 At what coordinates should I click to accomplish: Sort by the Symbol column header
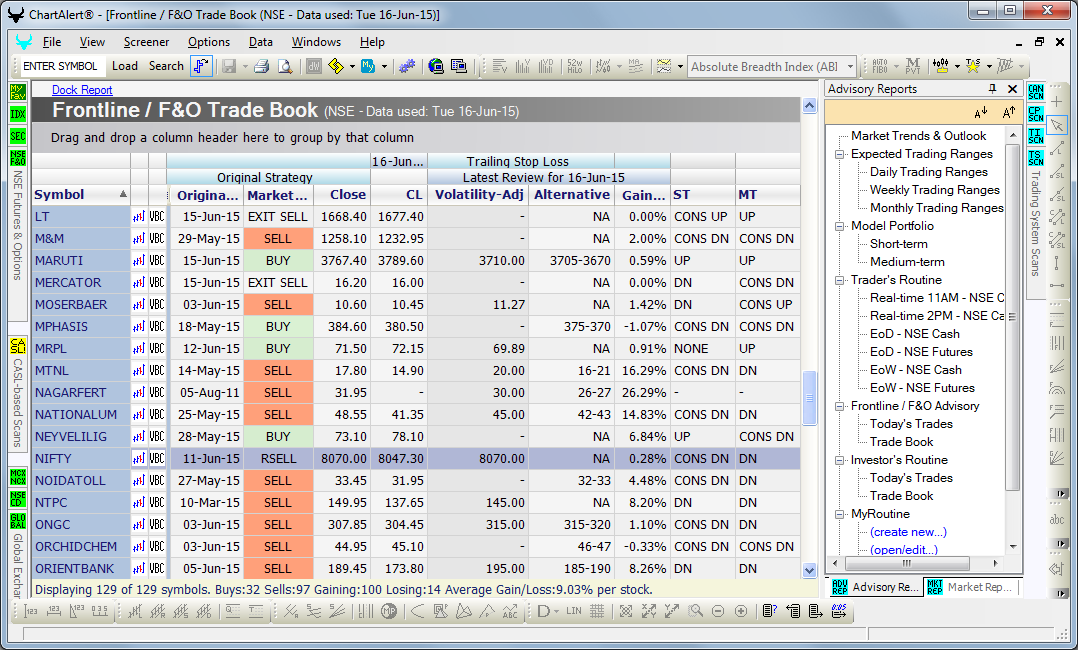point(80,195)
